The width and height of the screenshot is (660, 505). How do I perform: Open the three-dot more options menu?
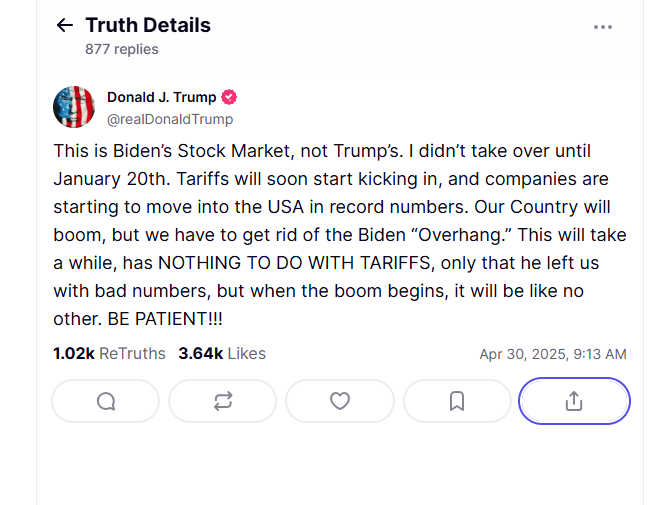point(603,27)
